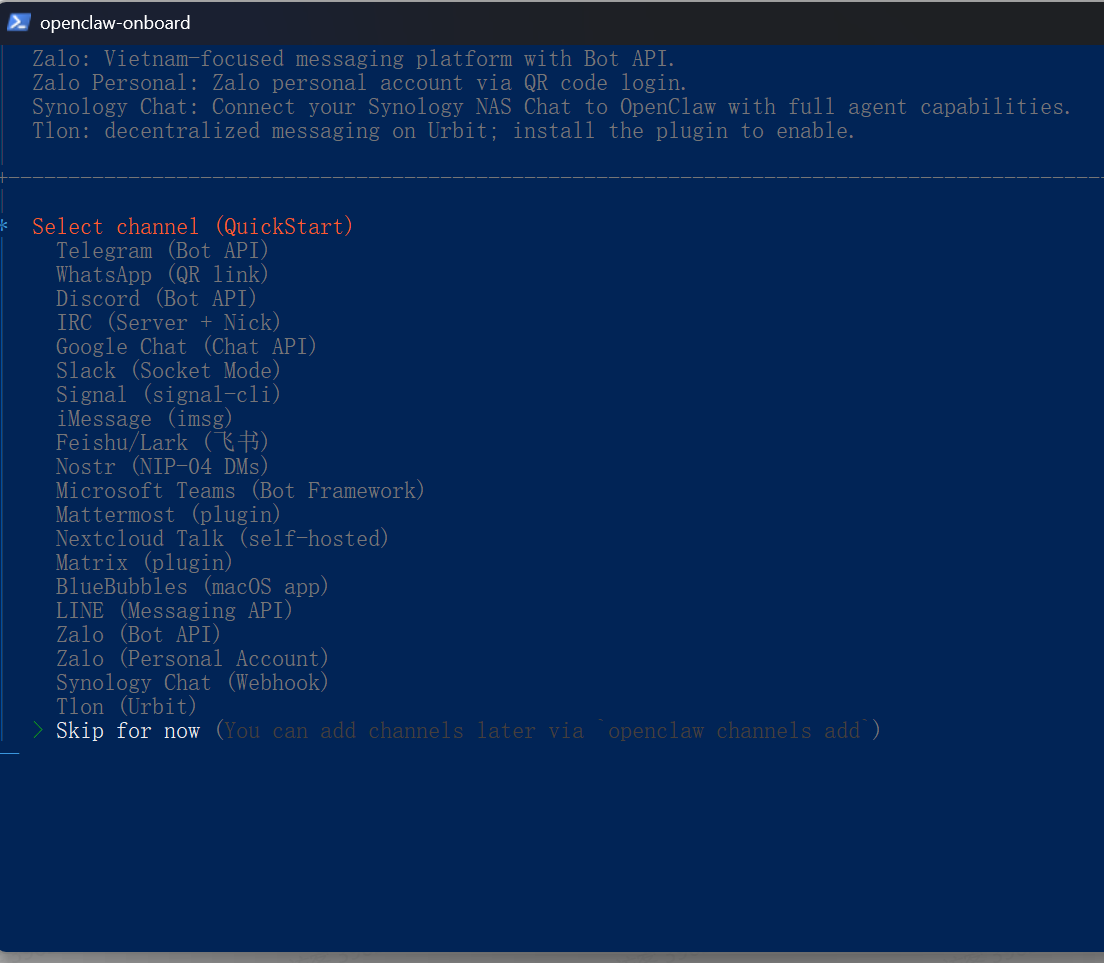This screenshot has width=1104, height=963.
Task: Pick Mattermost (plugin) channel
Action: point(168,515)
